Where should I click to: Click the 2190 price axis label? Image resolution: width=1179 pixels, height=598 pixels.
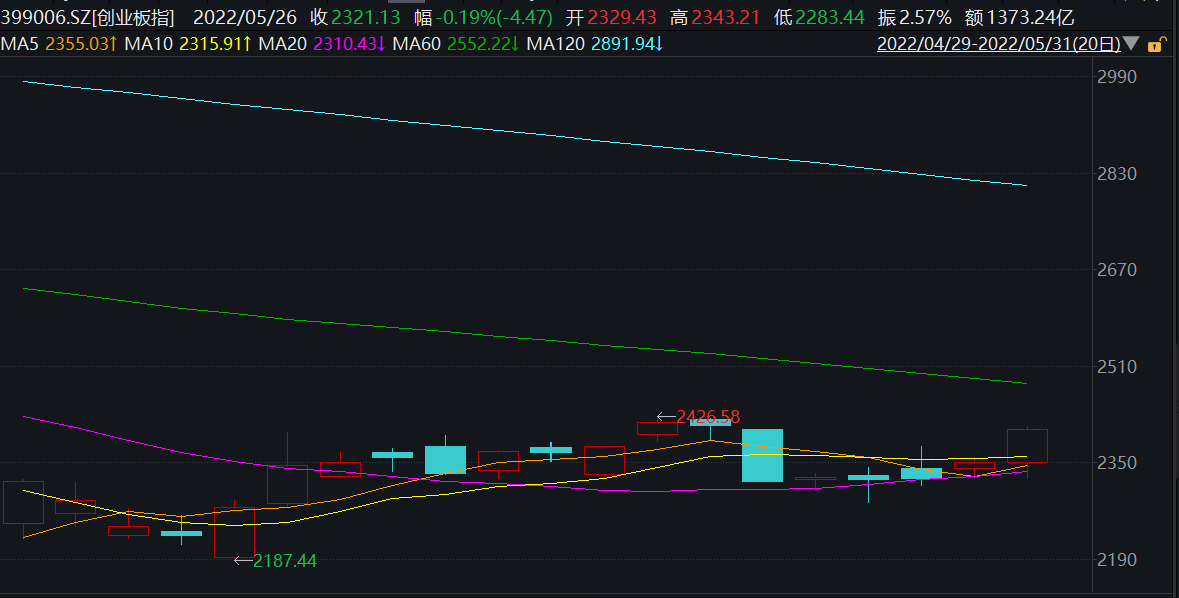[1118, 559]
